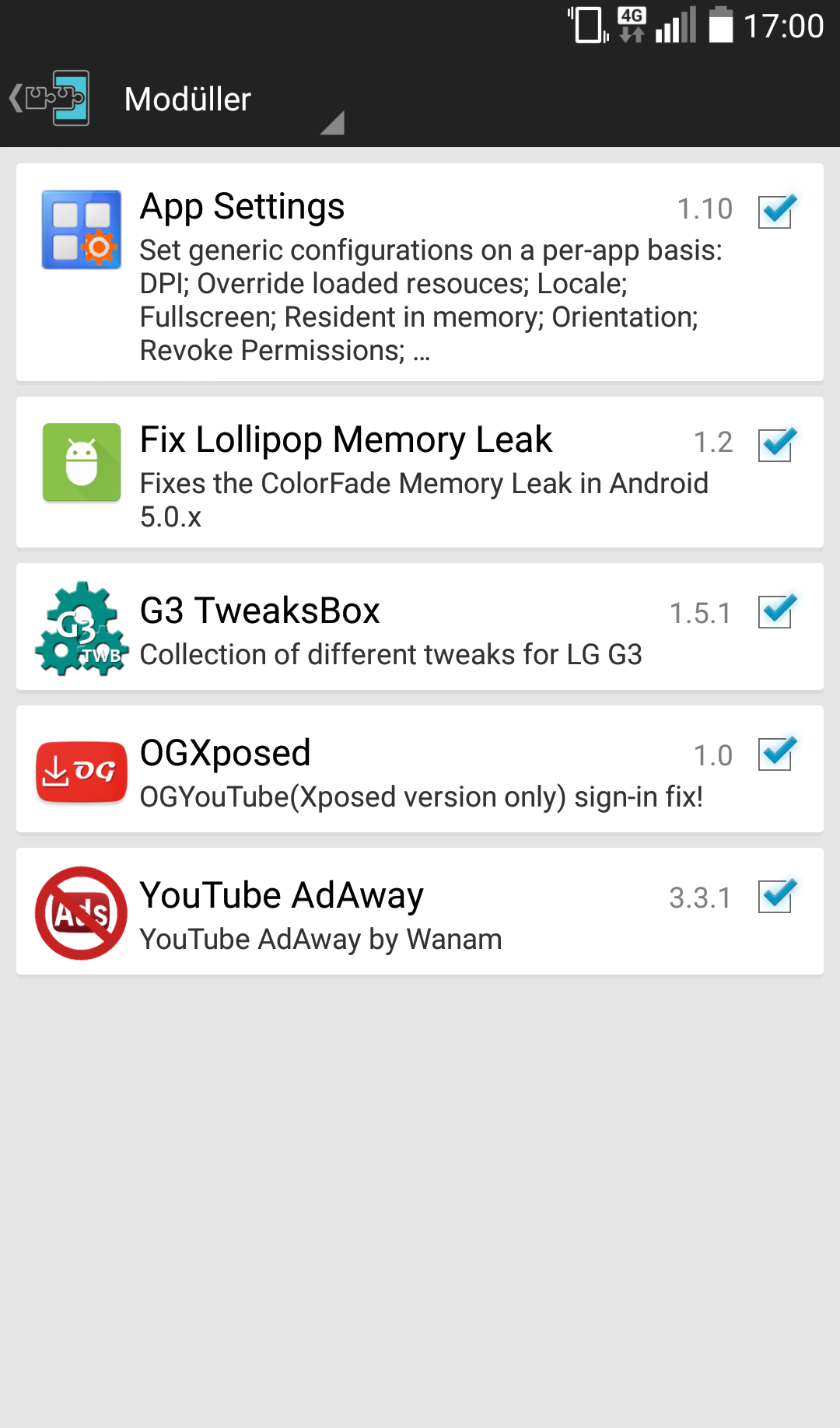Viewport: 840px width, 1428px height.
Task: Tap the dropdown triangle beside Modüller
Action: tap(332, 123)
